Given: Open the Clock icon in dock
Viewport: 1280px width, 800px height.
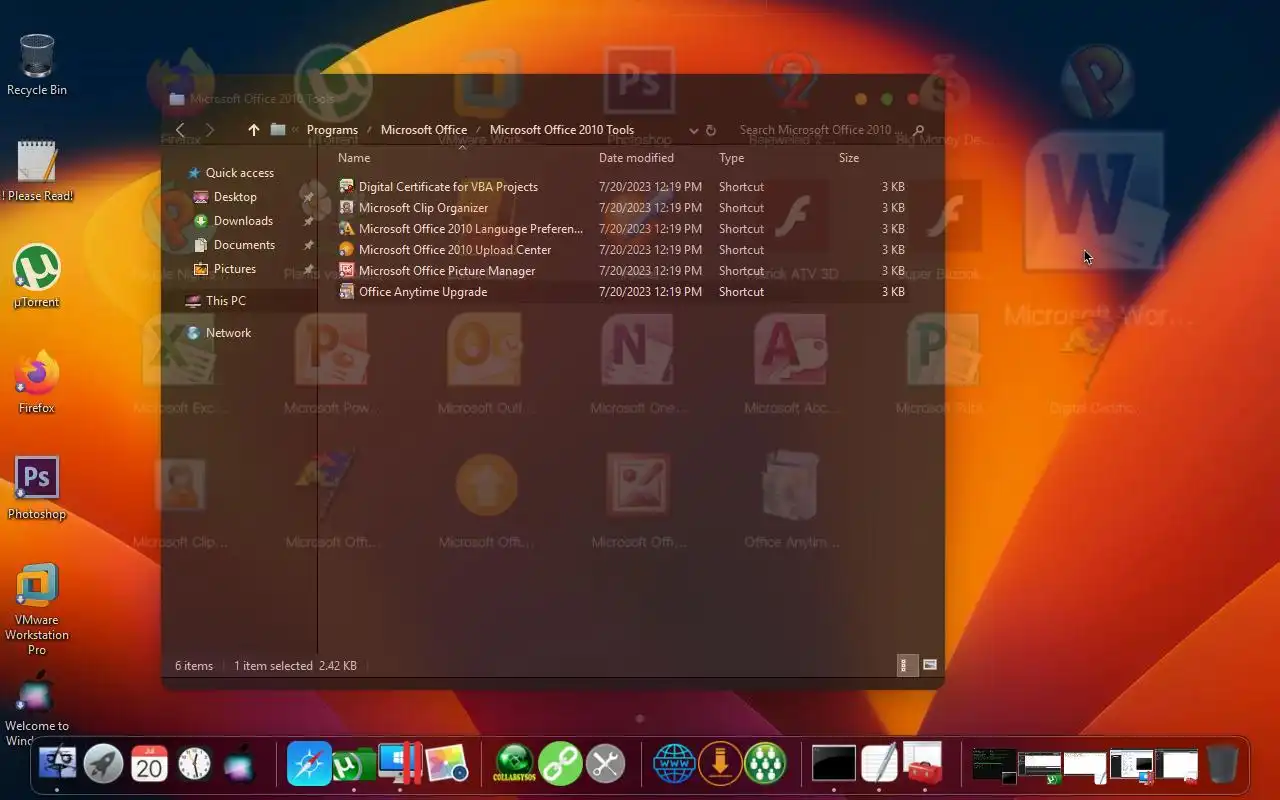Looking at the screenshot, I should [x=195, y=765].
